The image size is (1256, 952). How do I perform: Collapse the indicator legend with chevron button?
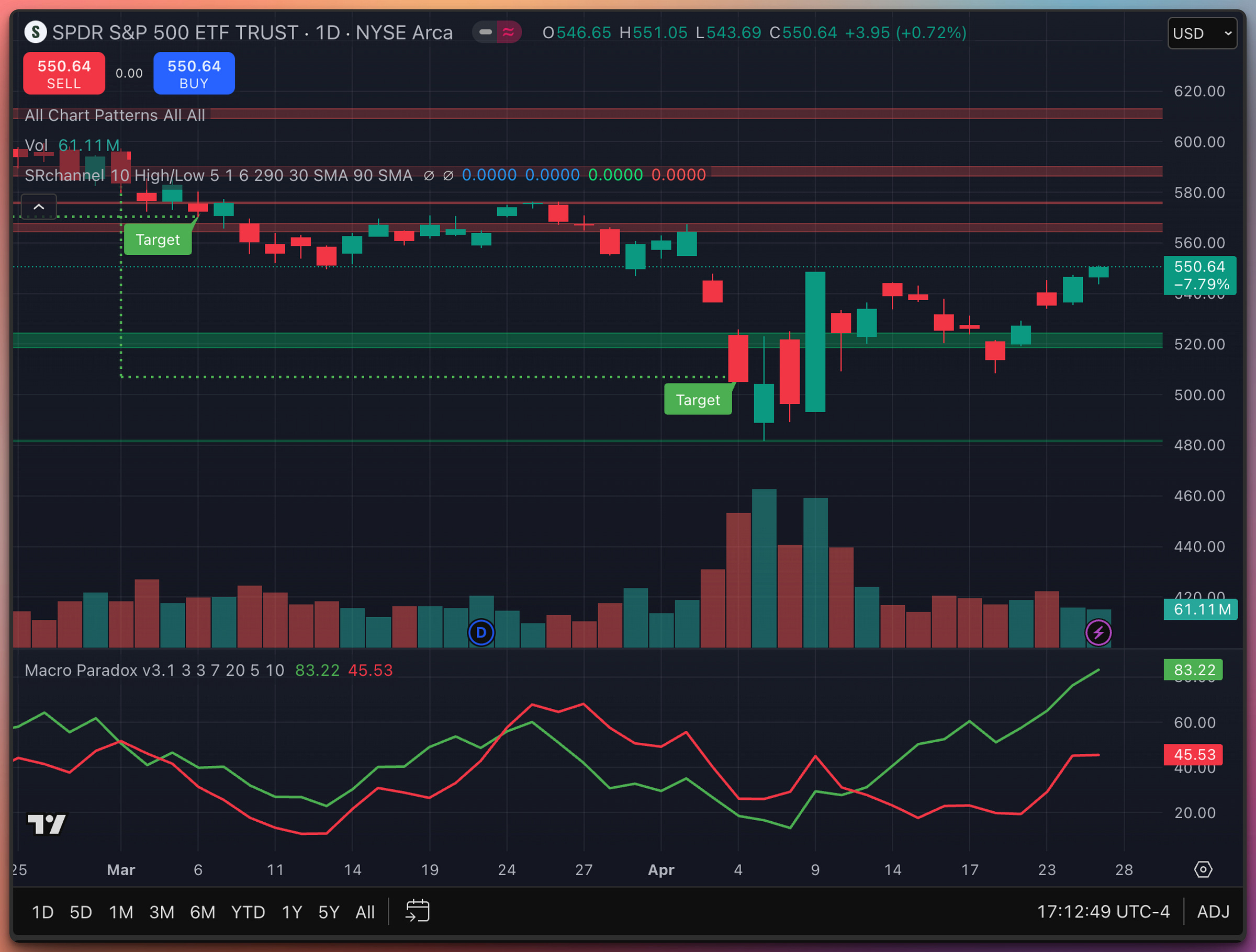(39, 207)
